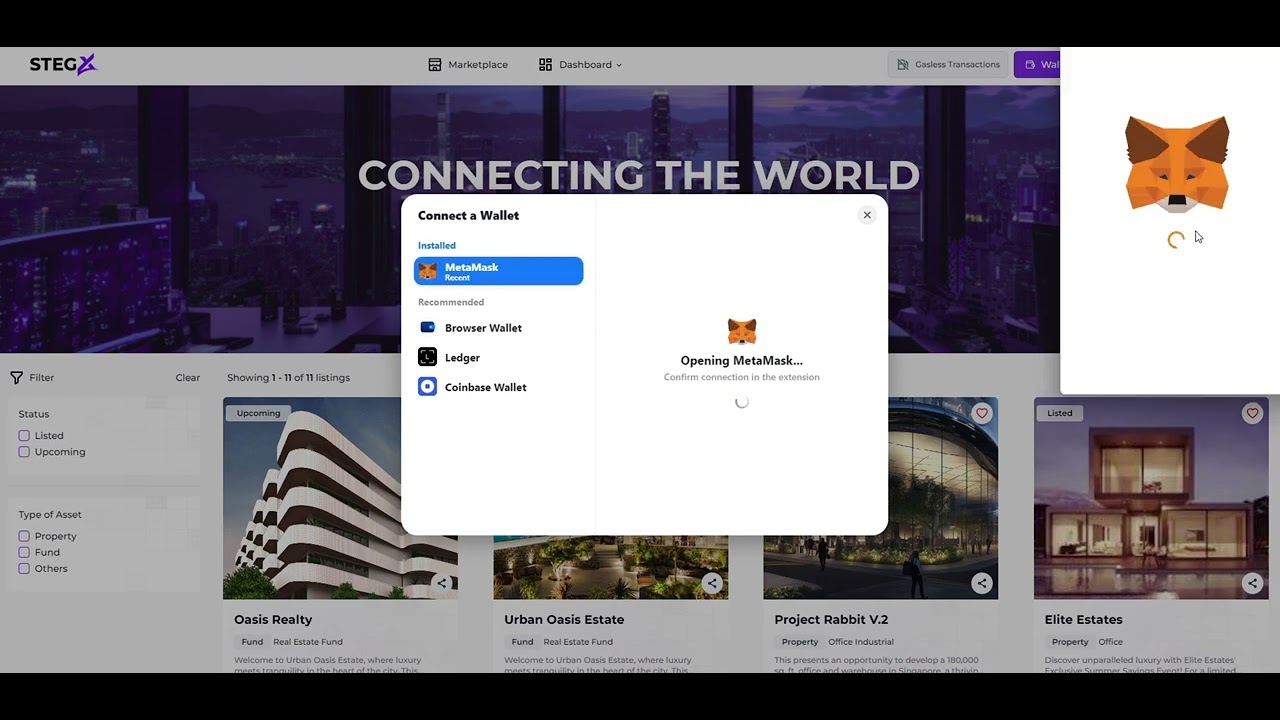Viewport: 1280px width, 720px height.
Task: Click the Upcoming badge on Oasis Realty
Action: point(258,413)
